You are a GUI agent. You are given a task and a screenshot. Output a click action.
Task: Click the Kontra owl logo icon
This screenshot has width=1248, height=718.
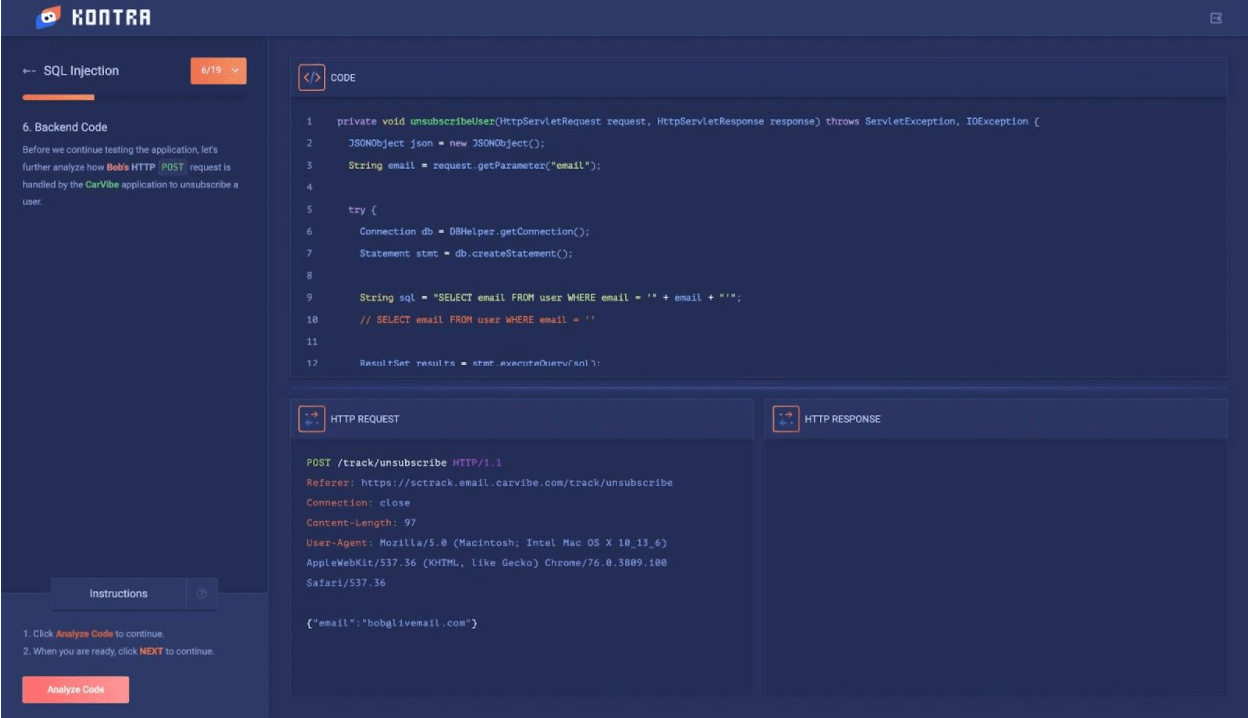tap(46, 17)
